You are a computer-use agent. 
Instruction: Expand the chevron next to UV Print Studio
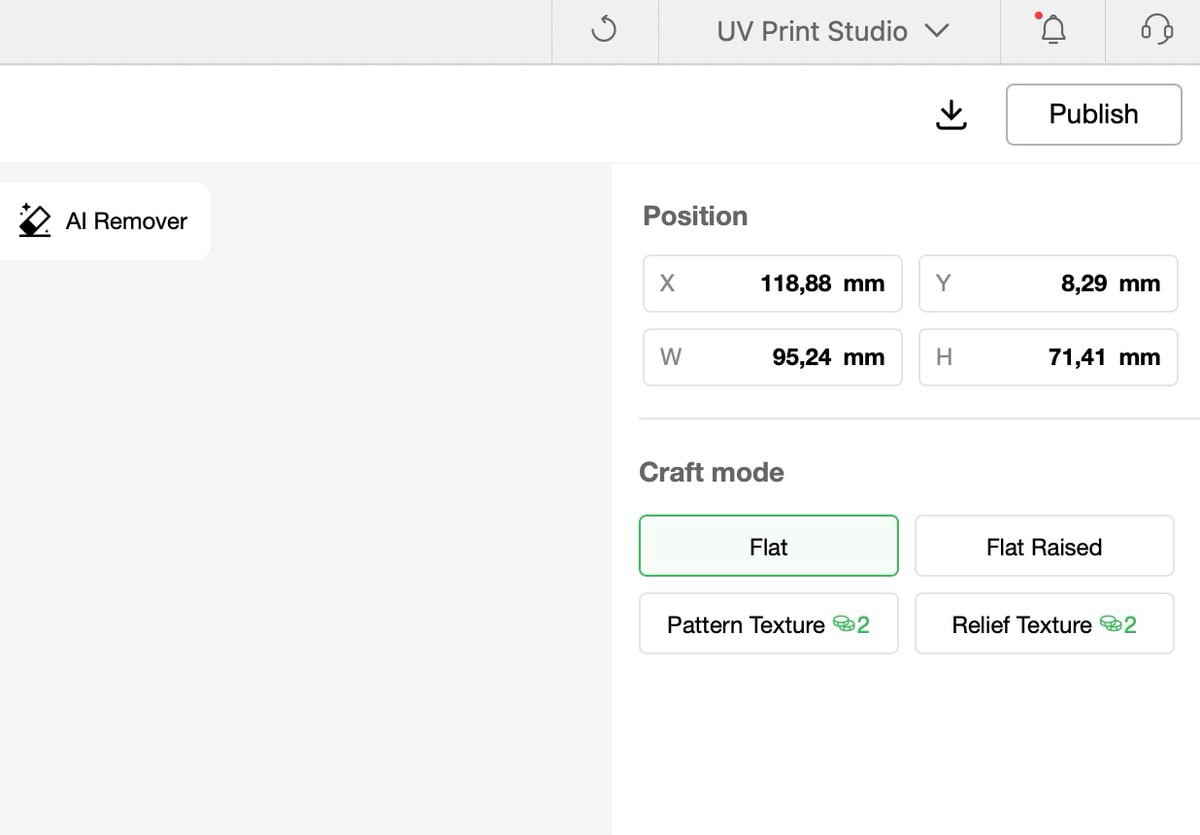click(936, 31)
